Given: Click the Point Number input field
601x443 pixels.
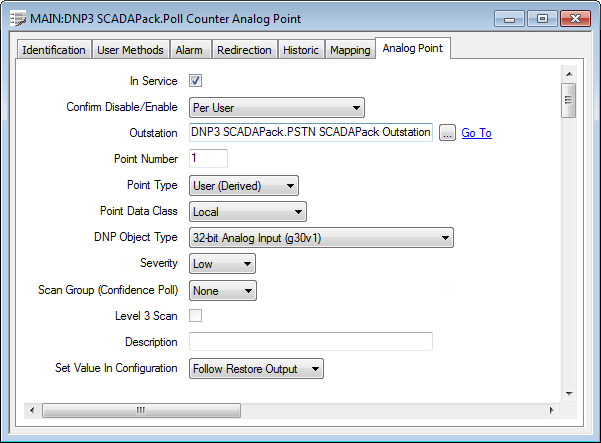Looking at the screenshot, I should 208,158.
